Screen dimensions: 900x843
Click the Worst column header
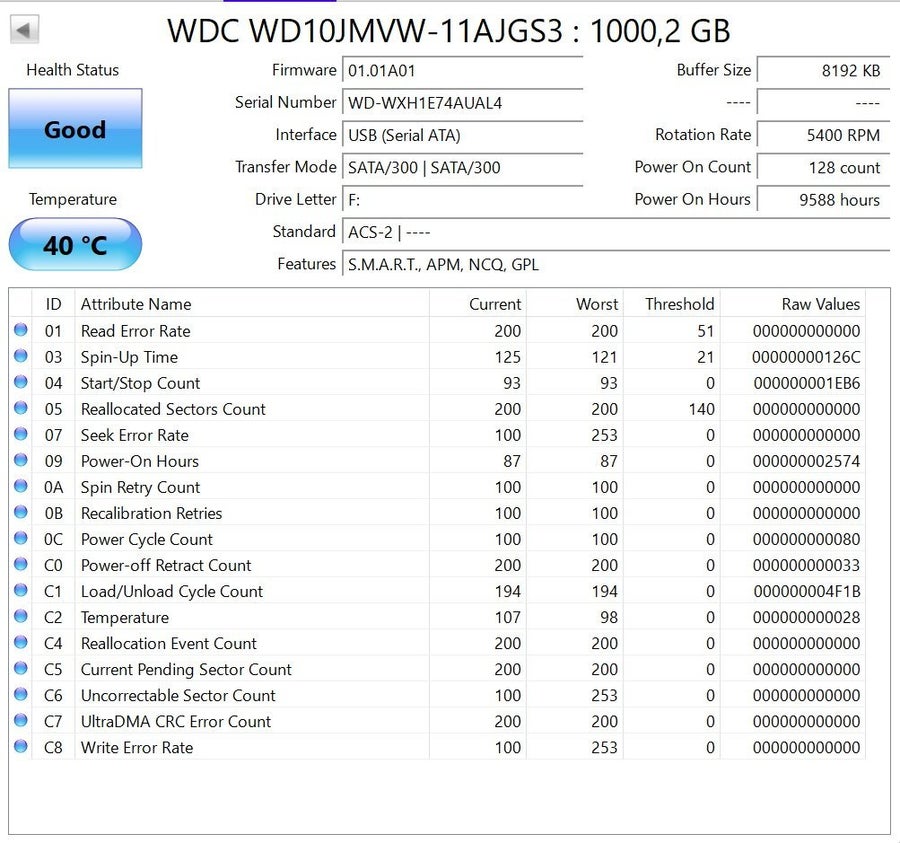coord(575,304)
